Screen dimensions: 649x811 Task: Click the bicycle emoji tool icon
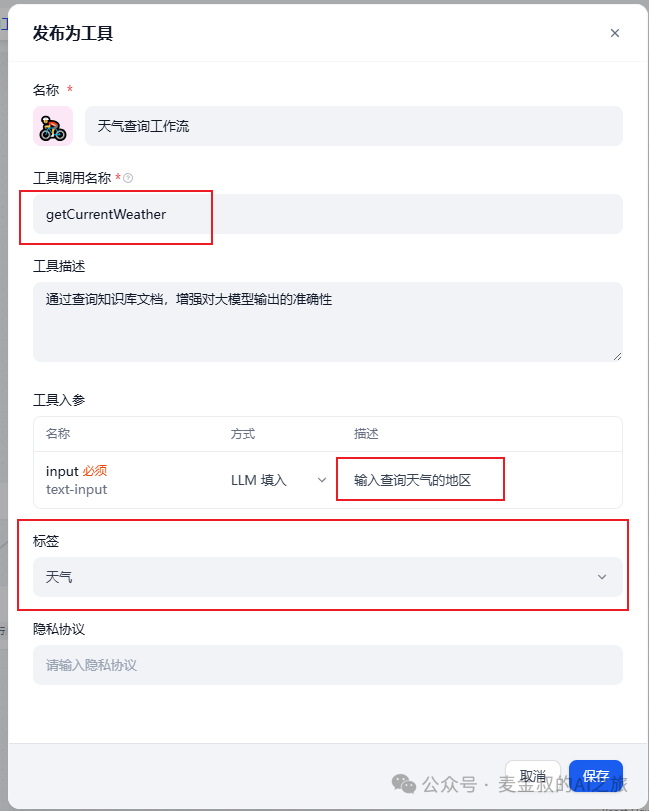(x=55, y=126)
